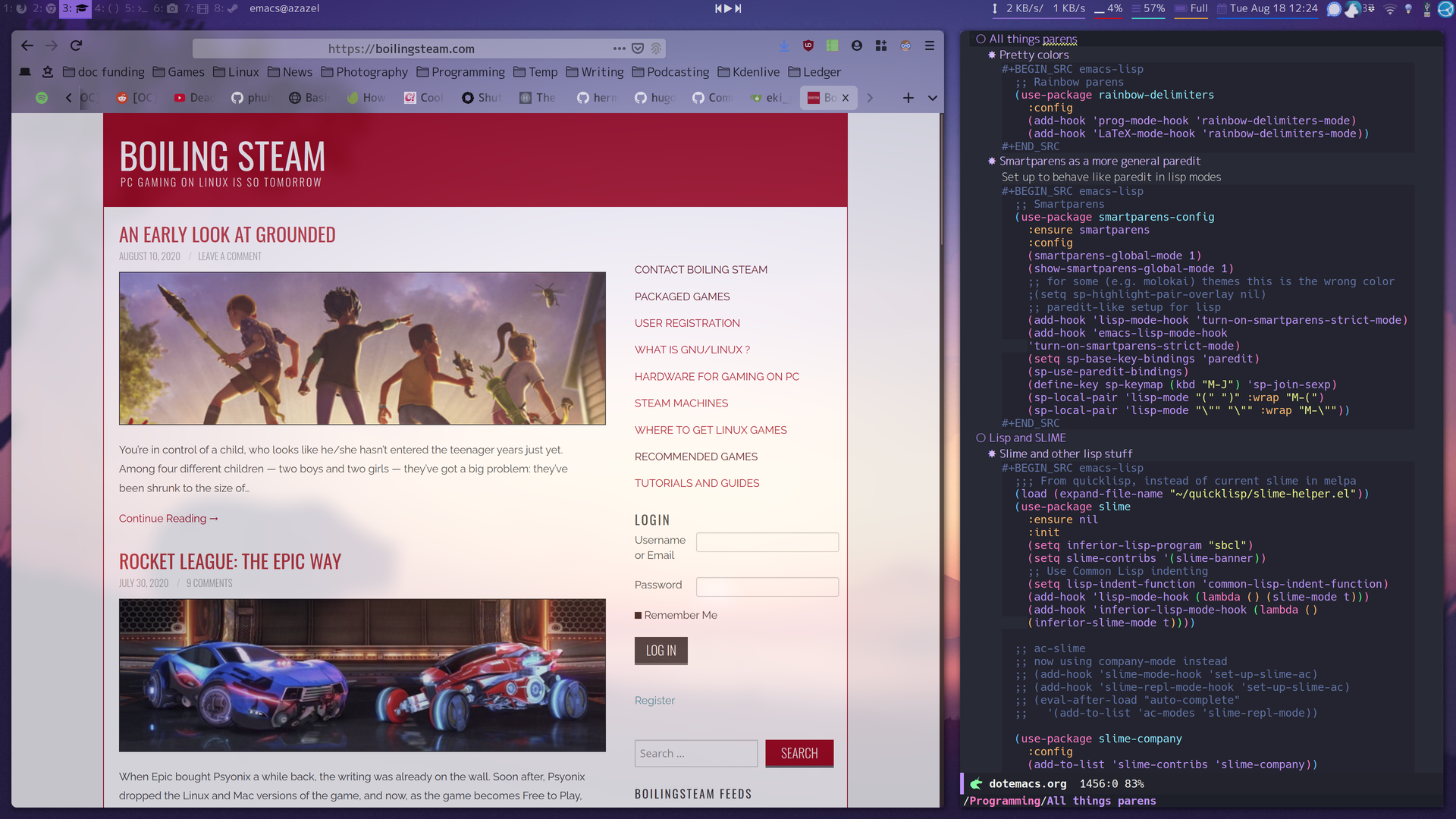Click the 'Leave a Comment' link
The width and height of the screenshot is (1456, 819).
pyautogui.click(x=230, y=256)
